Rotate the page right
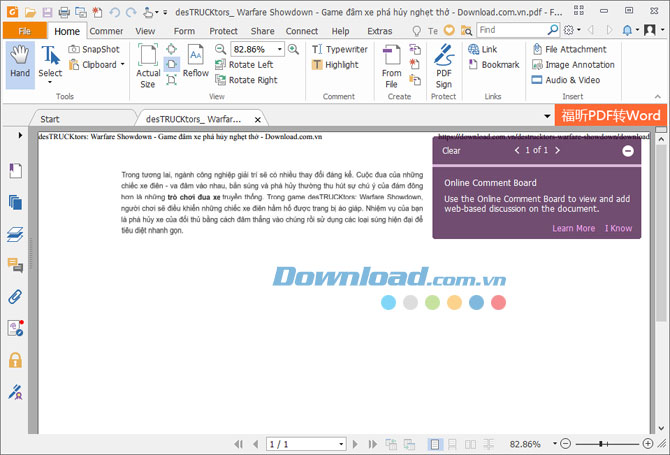This screenshot has width=670, height=455. (246, 80)
